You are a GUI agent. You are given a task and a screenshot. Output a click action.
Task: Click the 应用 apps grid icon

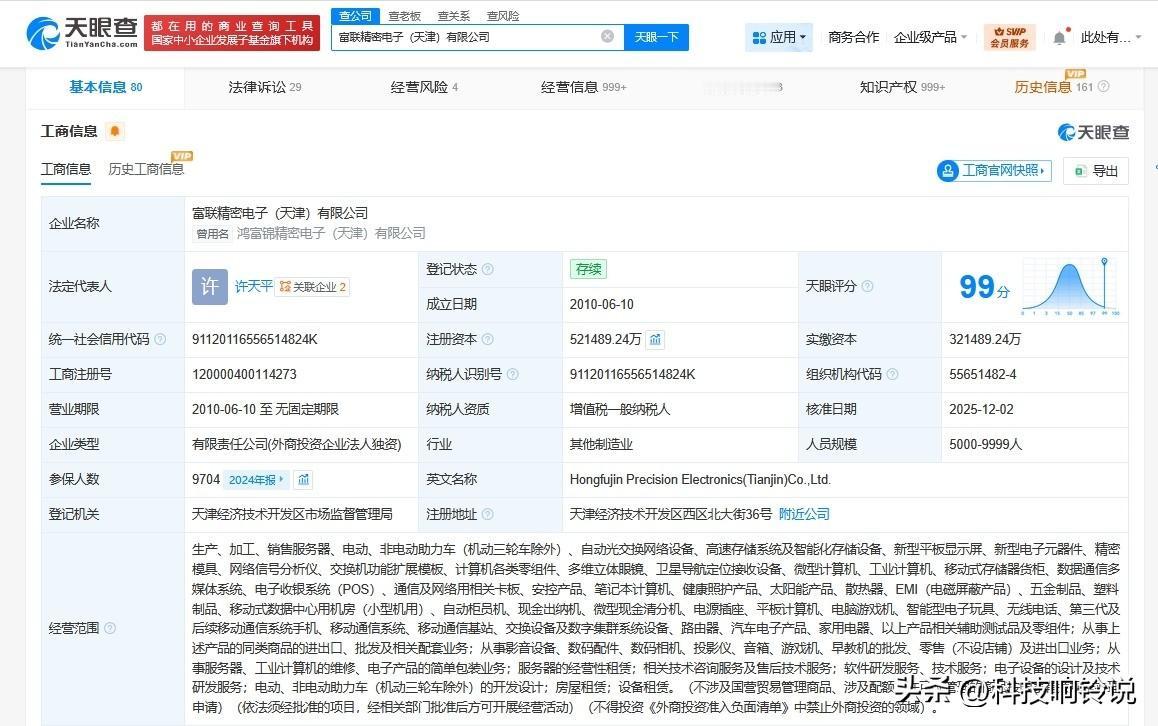point(760,36)
